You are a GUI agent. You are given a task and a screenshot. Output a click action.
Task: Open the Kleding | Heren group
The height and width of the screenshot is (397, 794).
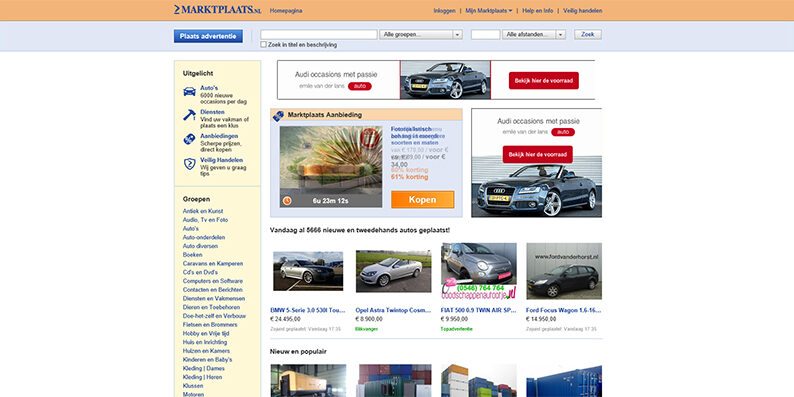(202, 377)
